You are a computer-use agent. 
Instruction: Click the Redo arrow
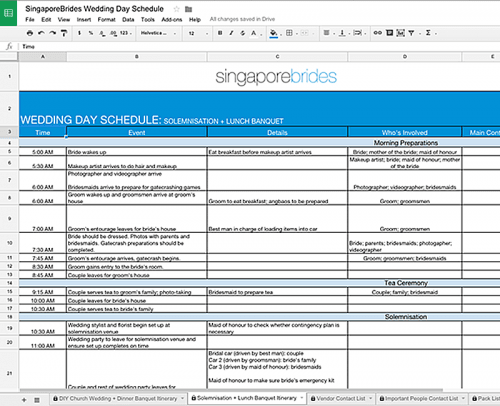(x=53, y=33)
